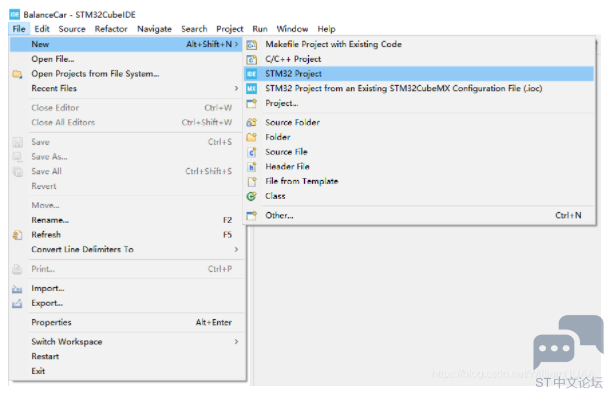Open the Edit menu
This screenshot has height=398, width=612.
point(42,29)
